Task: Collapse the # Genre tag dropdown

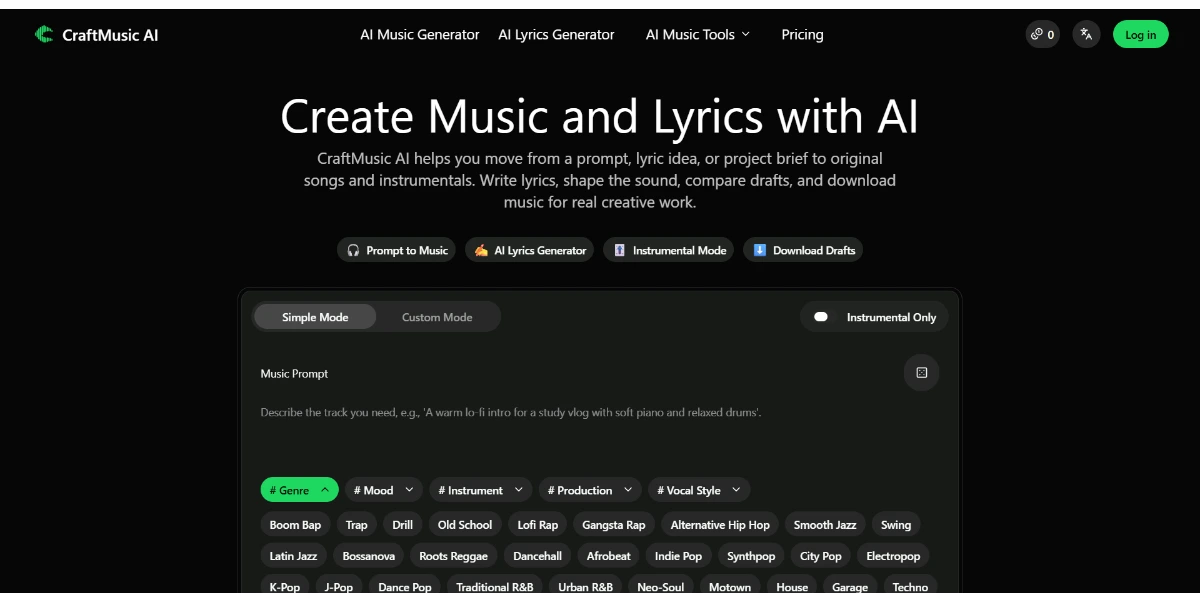Action: [x=300, y=490]
